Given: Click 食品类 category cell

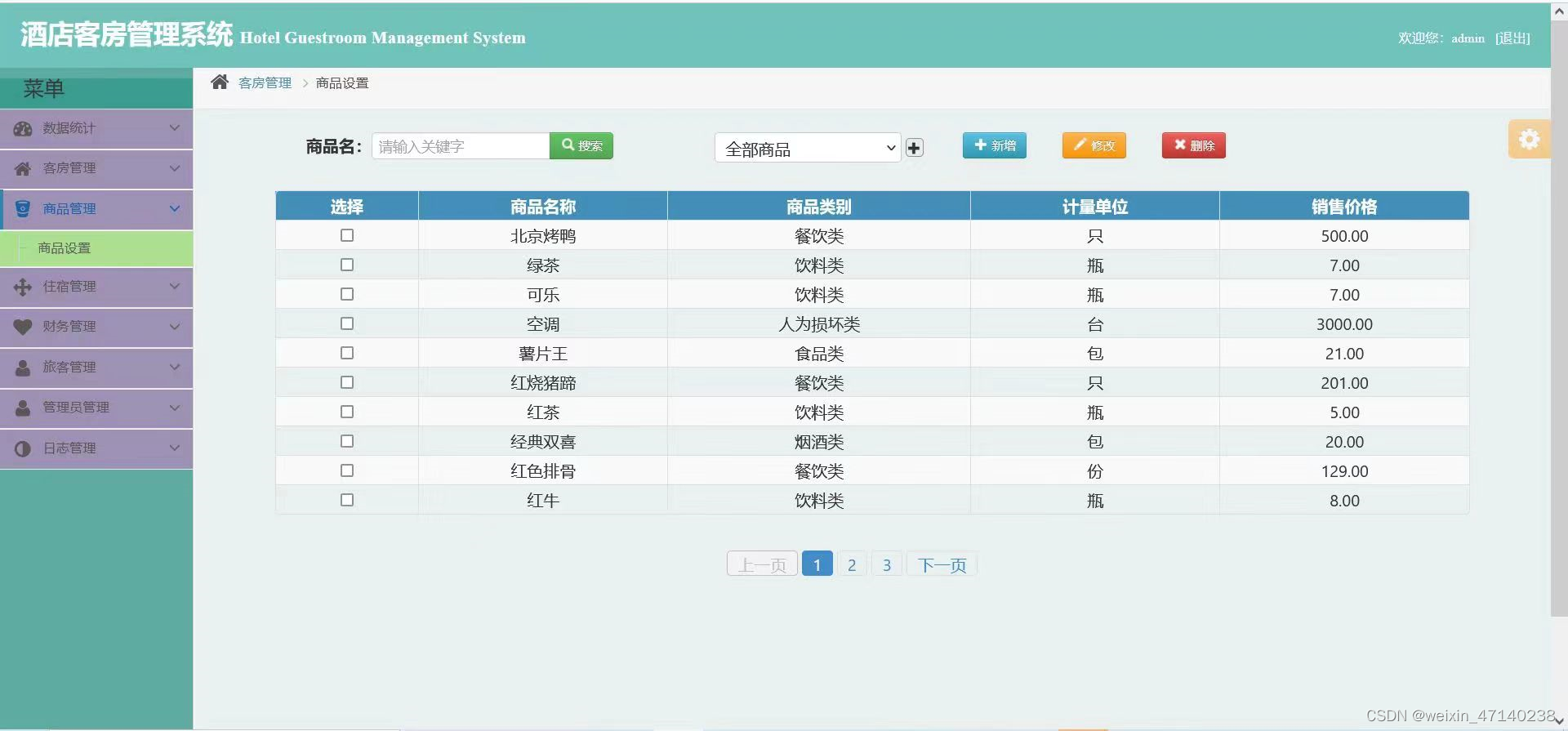Looking at the screenshot, I should pos(819,354).
